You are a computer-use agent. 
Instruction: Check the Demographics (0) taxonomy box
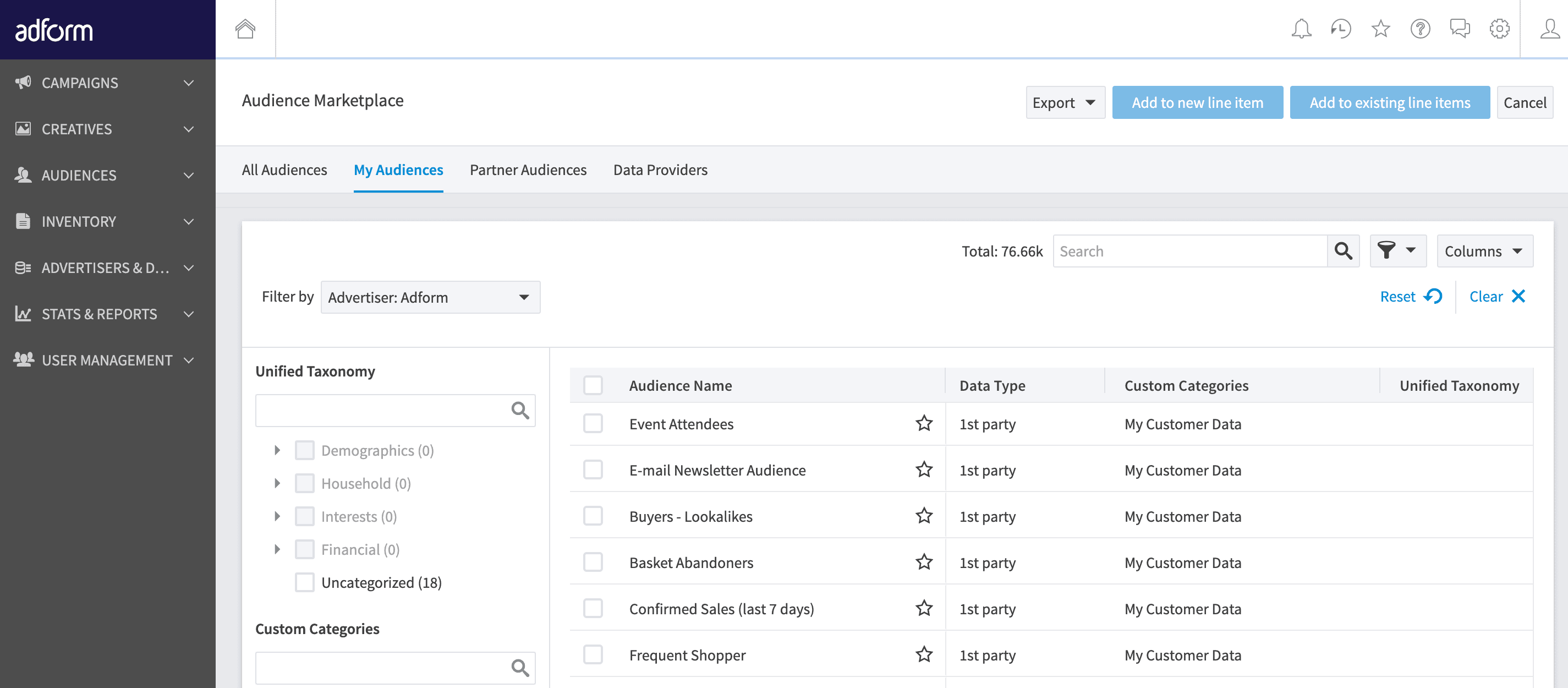coord(304,450)
